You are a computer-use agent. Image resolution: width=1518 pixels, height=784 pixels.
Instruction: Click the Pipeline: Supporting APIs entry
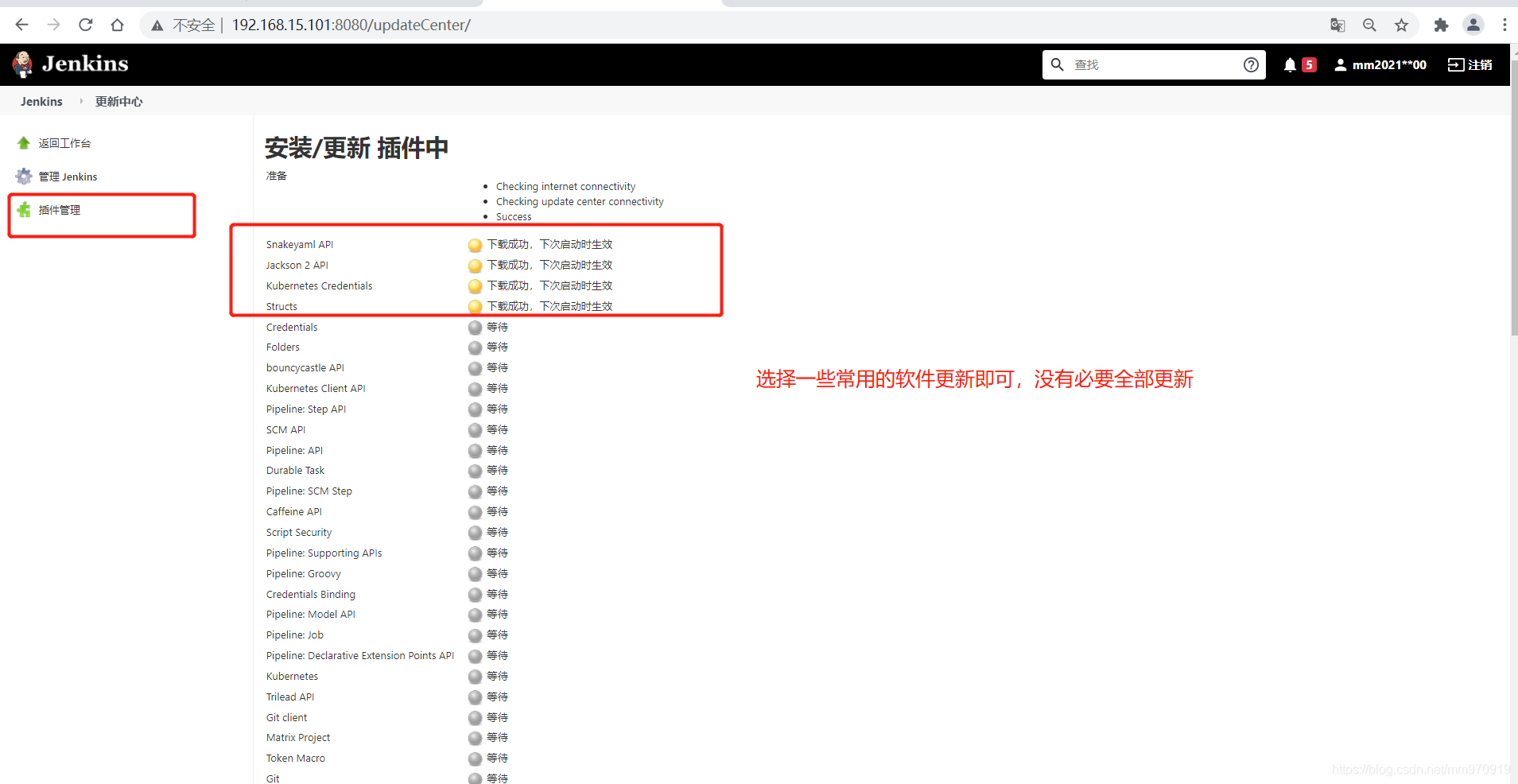pos(324,553)
